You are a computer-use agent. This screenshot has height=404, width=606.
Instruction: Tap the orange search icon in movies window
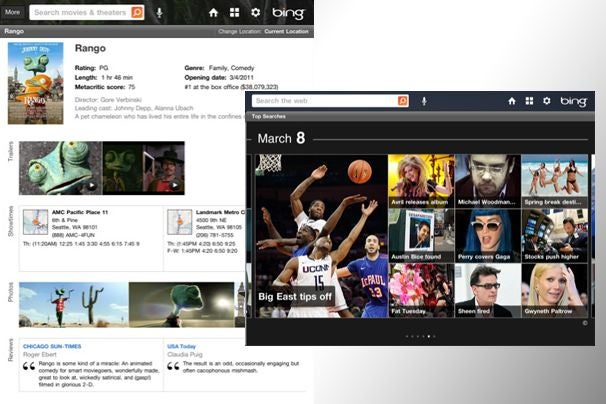(137, 12)
